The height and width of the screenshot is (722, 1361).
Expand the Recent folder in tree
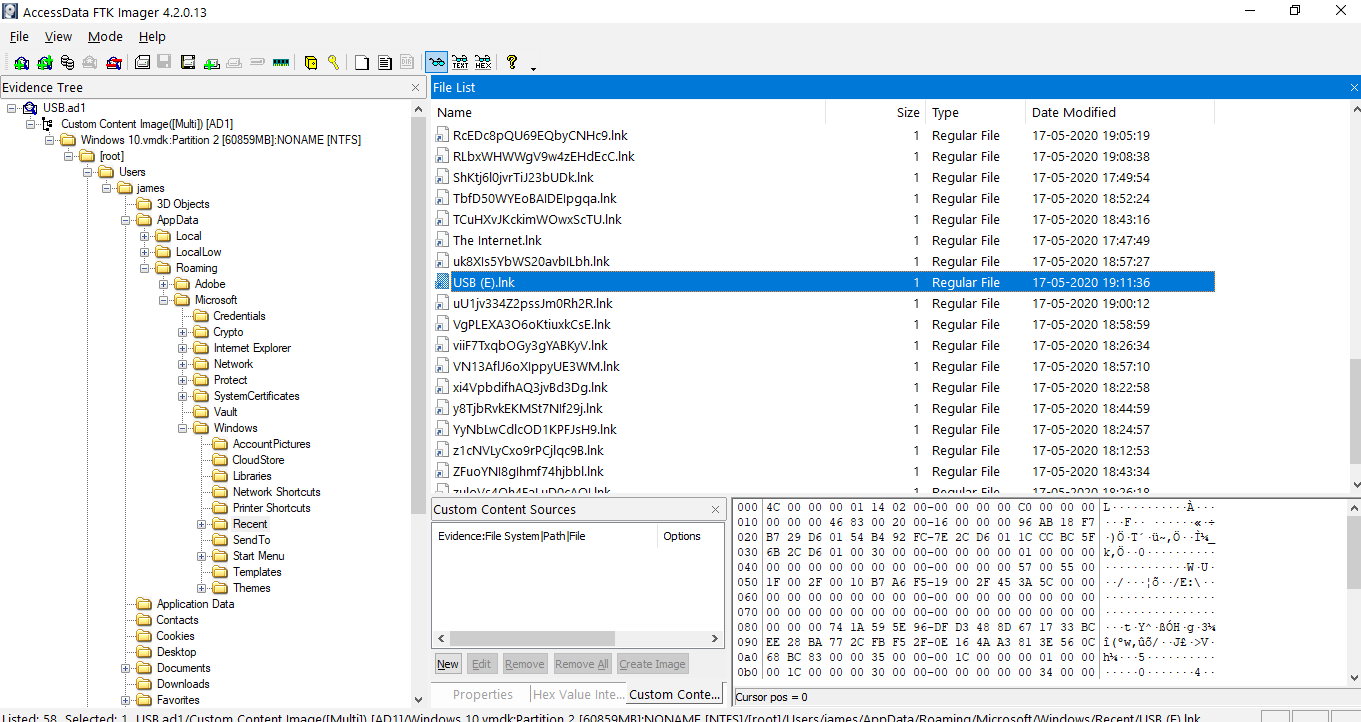[x=201, y=524]
